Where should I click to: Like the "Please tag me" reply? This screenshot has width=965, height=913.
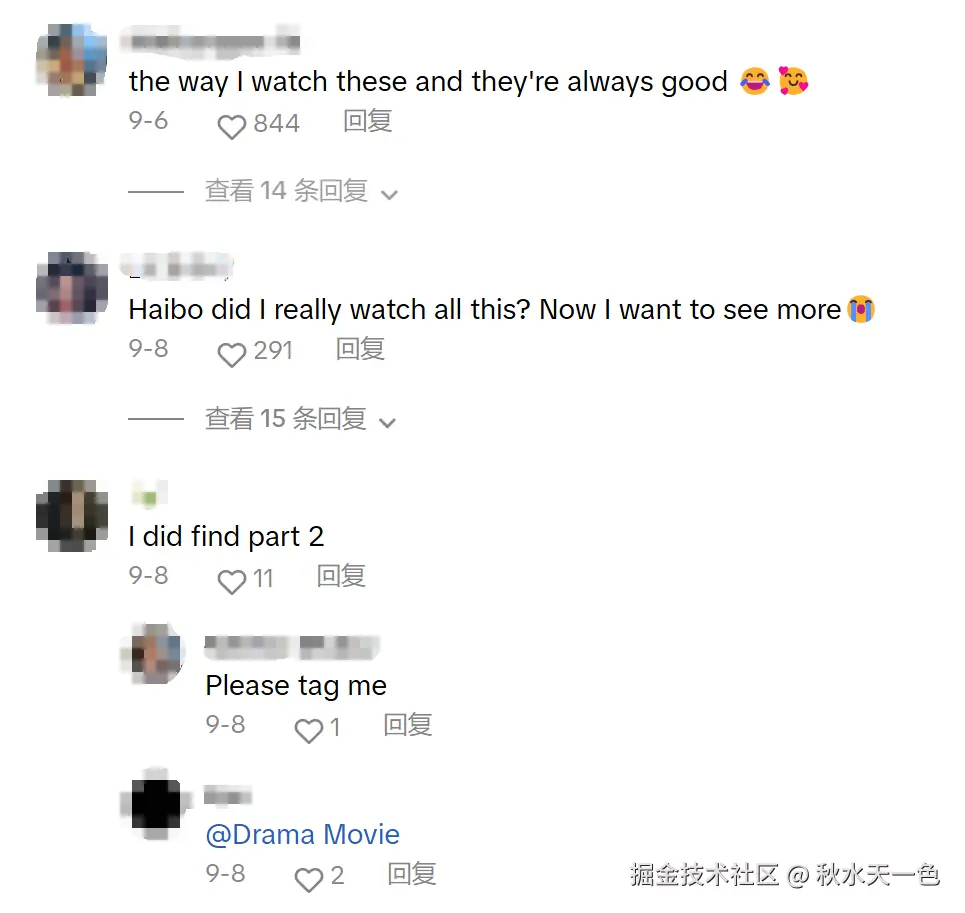click(x=308, y=730)
